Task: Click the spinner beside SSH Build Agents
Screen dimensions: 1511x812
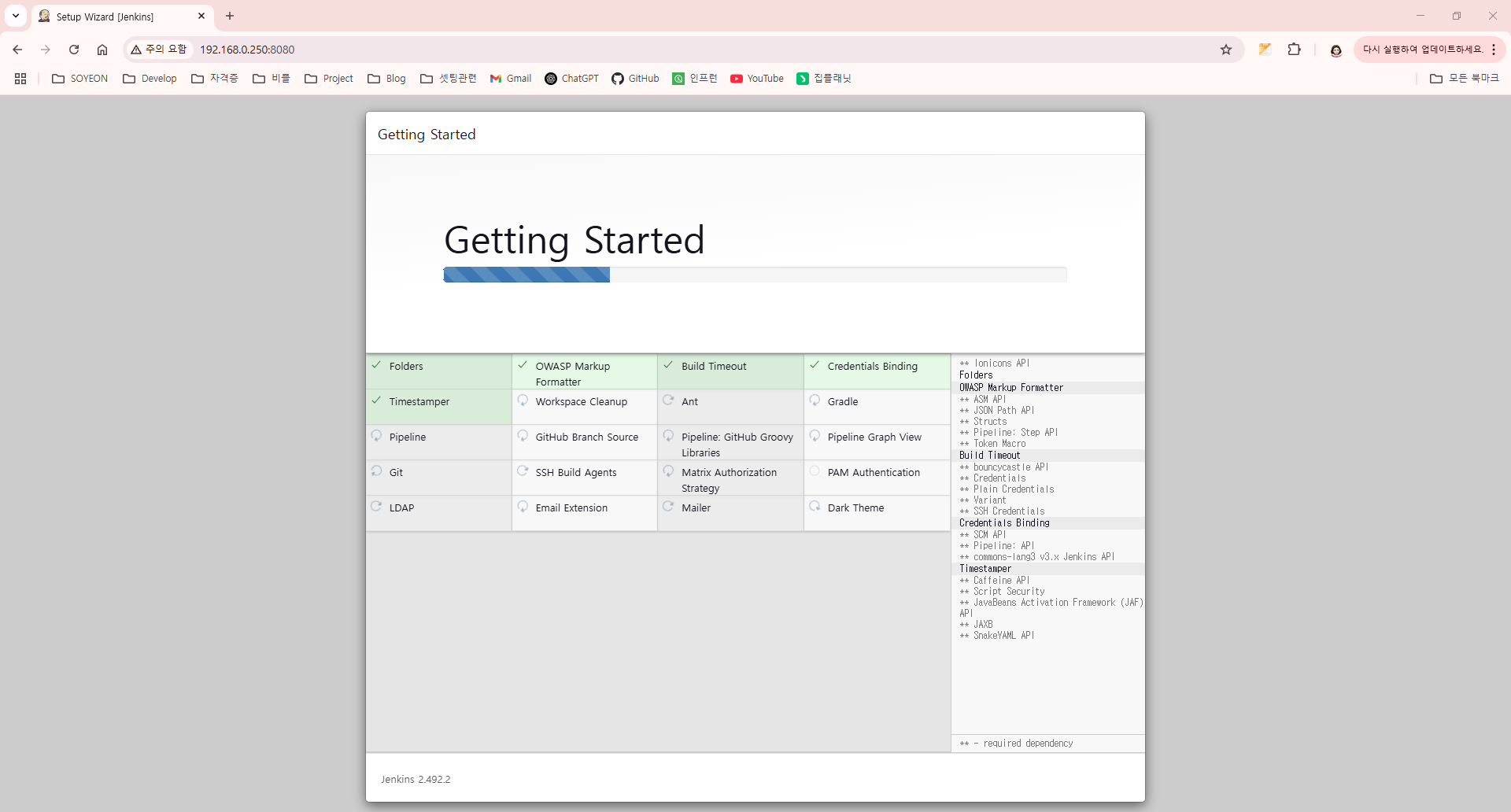Action: 523,471
